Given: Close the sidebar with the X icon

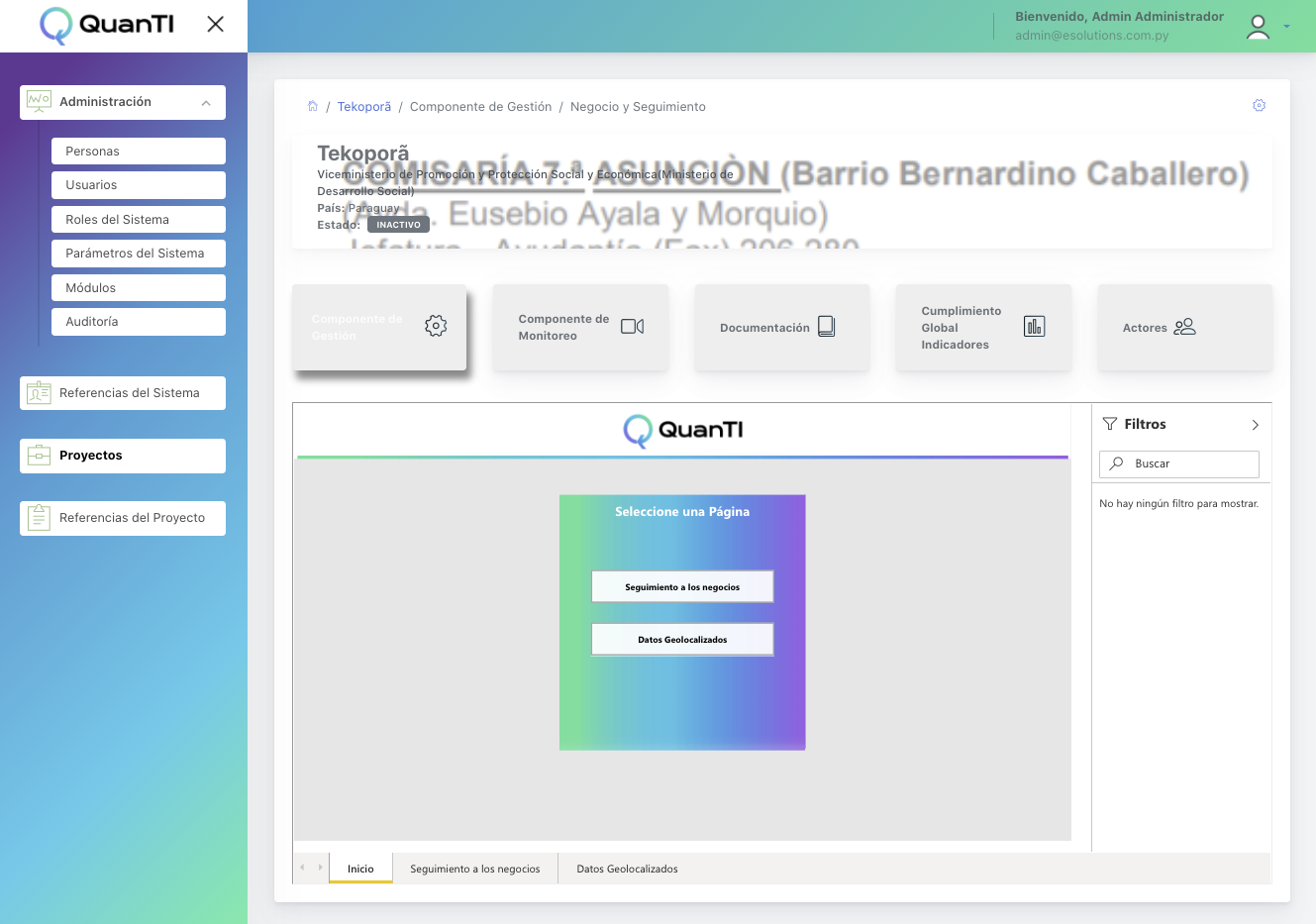Looking at the screenshot, I should pyautogui.click(x=215, y=24).
